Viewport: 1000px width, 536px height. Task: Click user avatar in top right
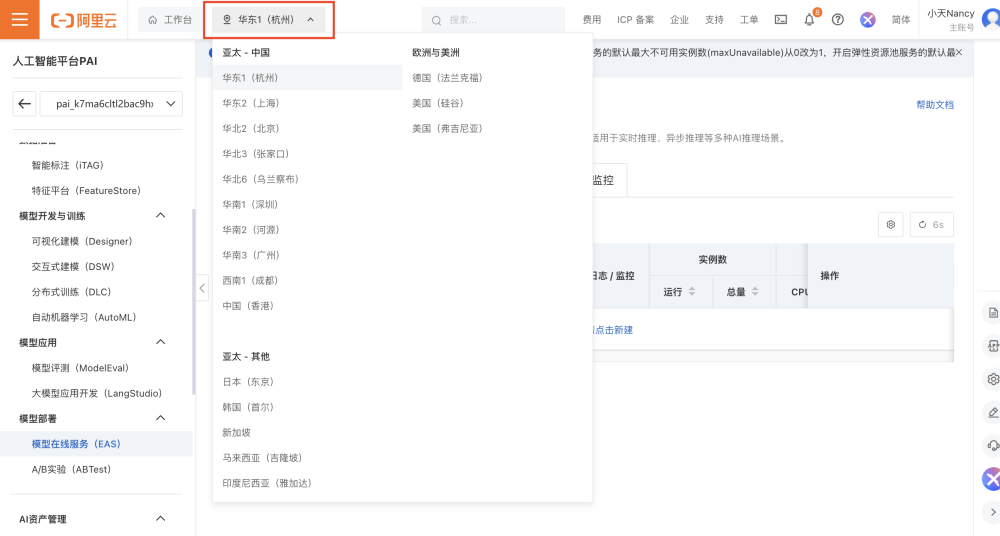(x=991, y=20)
